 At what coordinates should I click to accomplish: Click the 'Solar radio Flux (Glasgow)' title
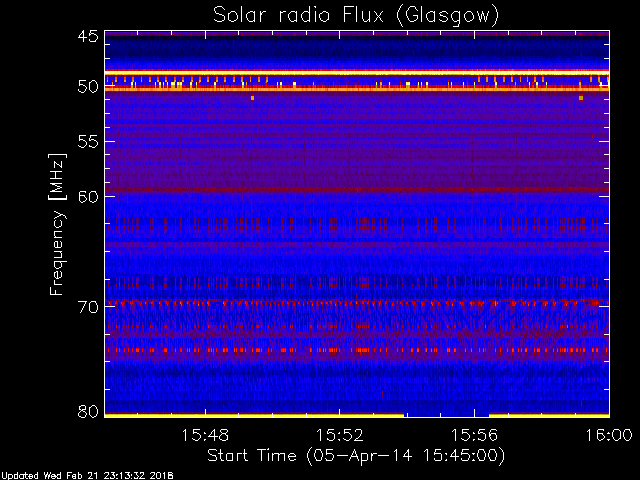pos(356,15)
